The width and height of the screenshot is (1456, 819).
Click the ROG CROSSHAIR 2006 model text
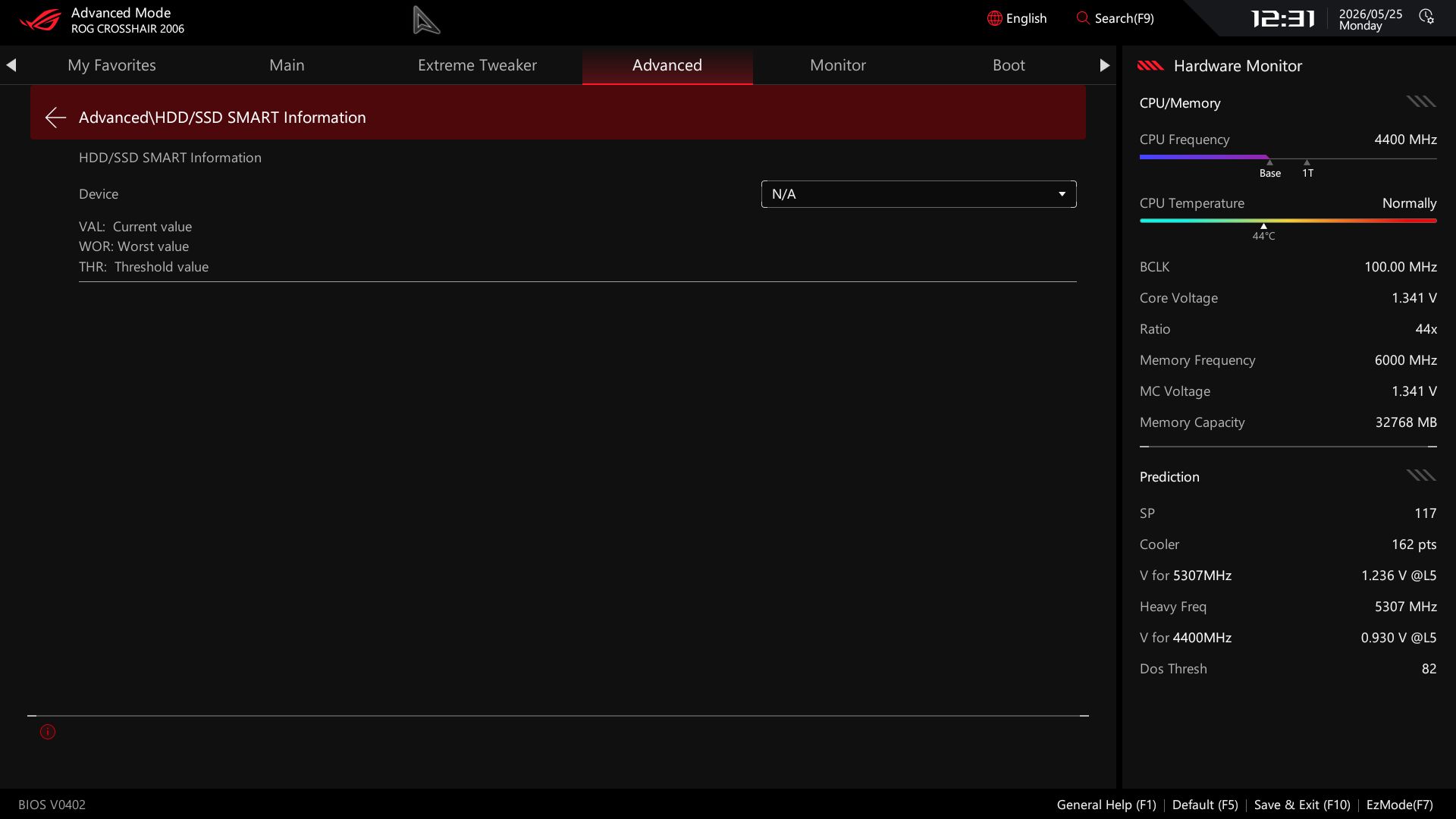(x=127, y=29)
